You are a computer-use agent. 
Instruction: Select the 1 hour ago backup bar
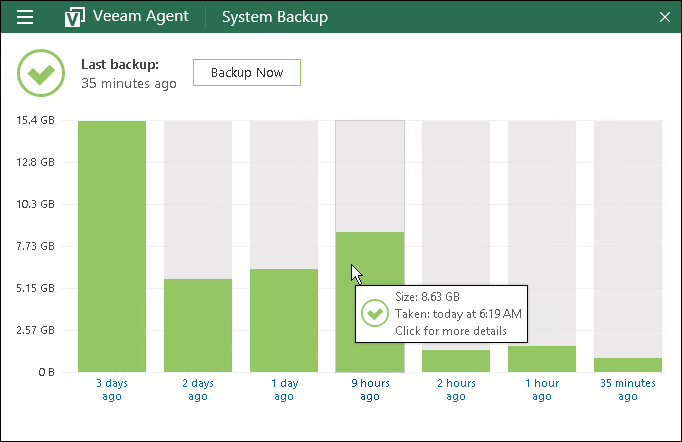(x=542, y=358)
